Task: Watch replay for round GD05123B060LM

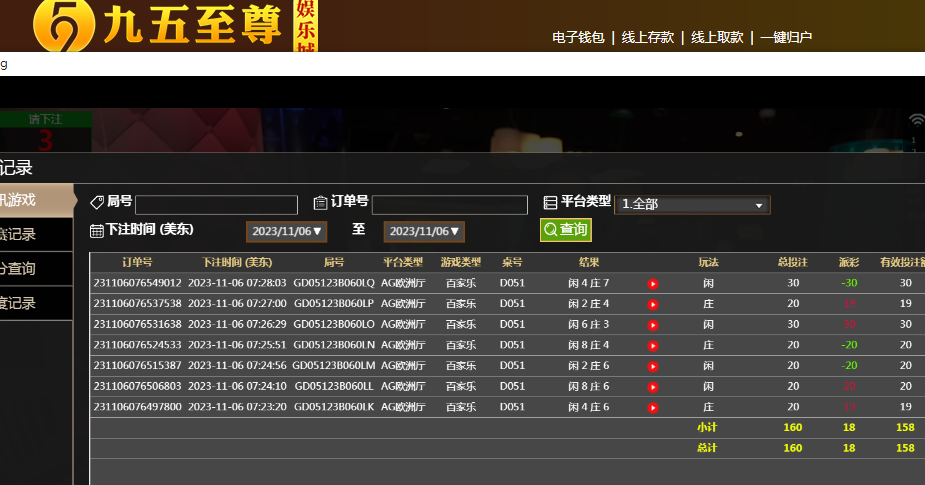Action: tap(652, 366)
